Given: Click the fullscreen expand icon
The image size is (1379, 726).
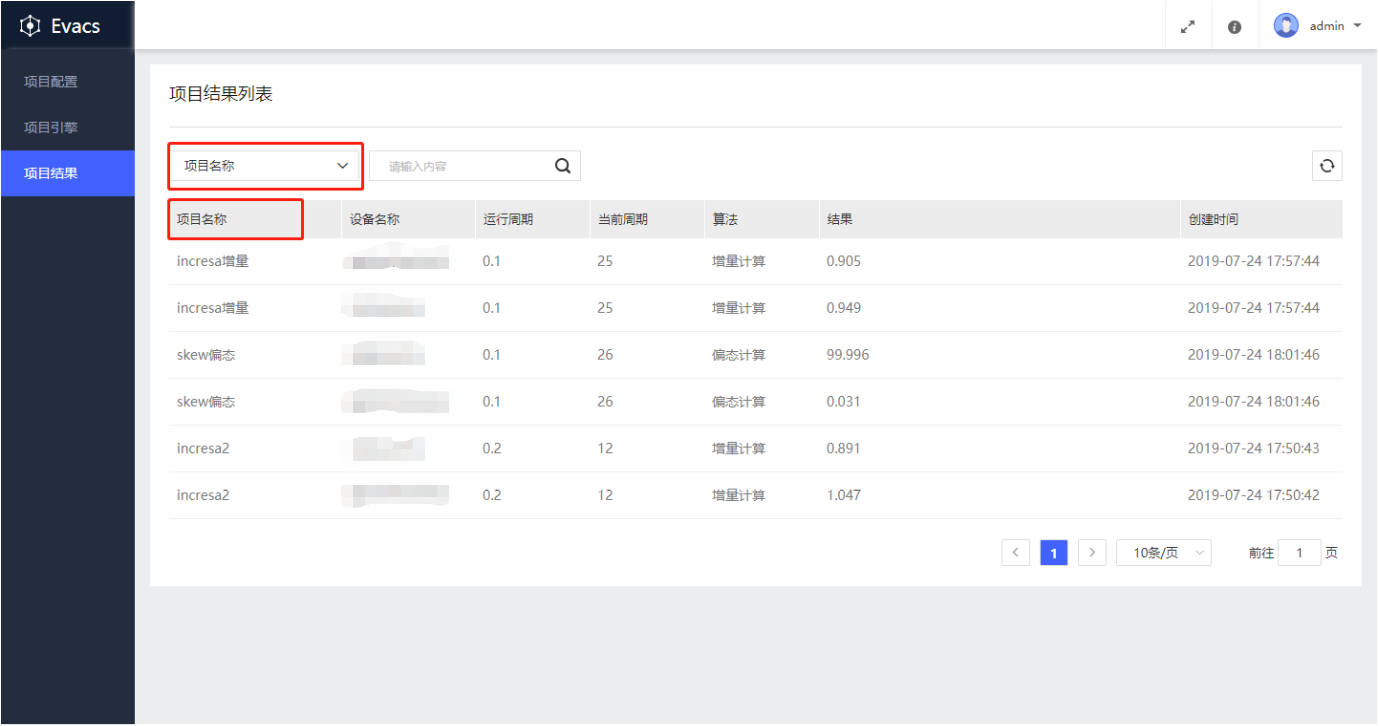Looking at the screenshot, I should 1188,27.
